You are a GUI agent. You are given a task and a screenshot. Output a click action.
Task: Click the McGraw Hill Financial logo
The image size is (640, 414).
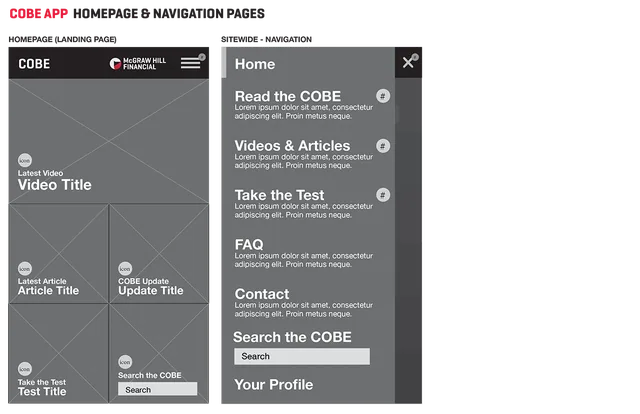coord(138,63)
